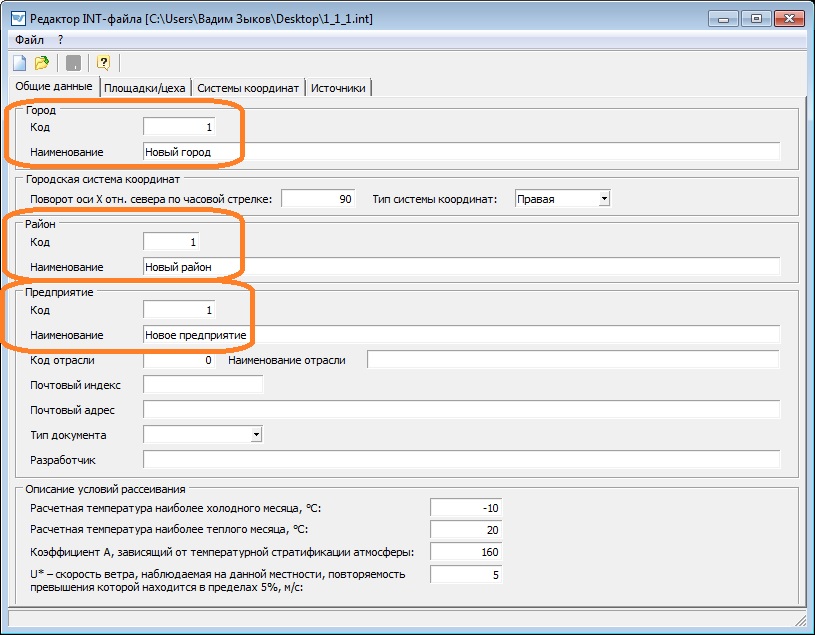Click the grayed Save toolbar icon
Viewport: 815px width, 635px height.
tap(73, 63)
